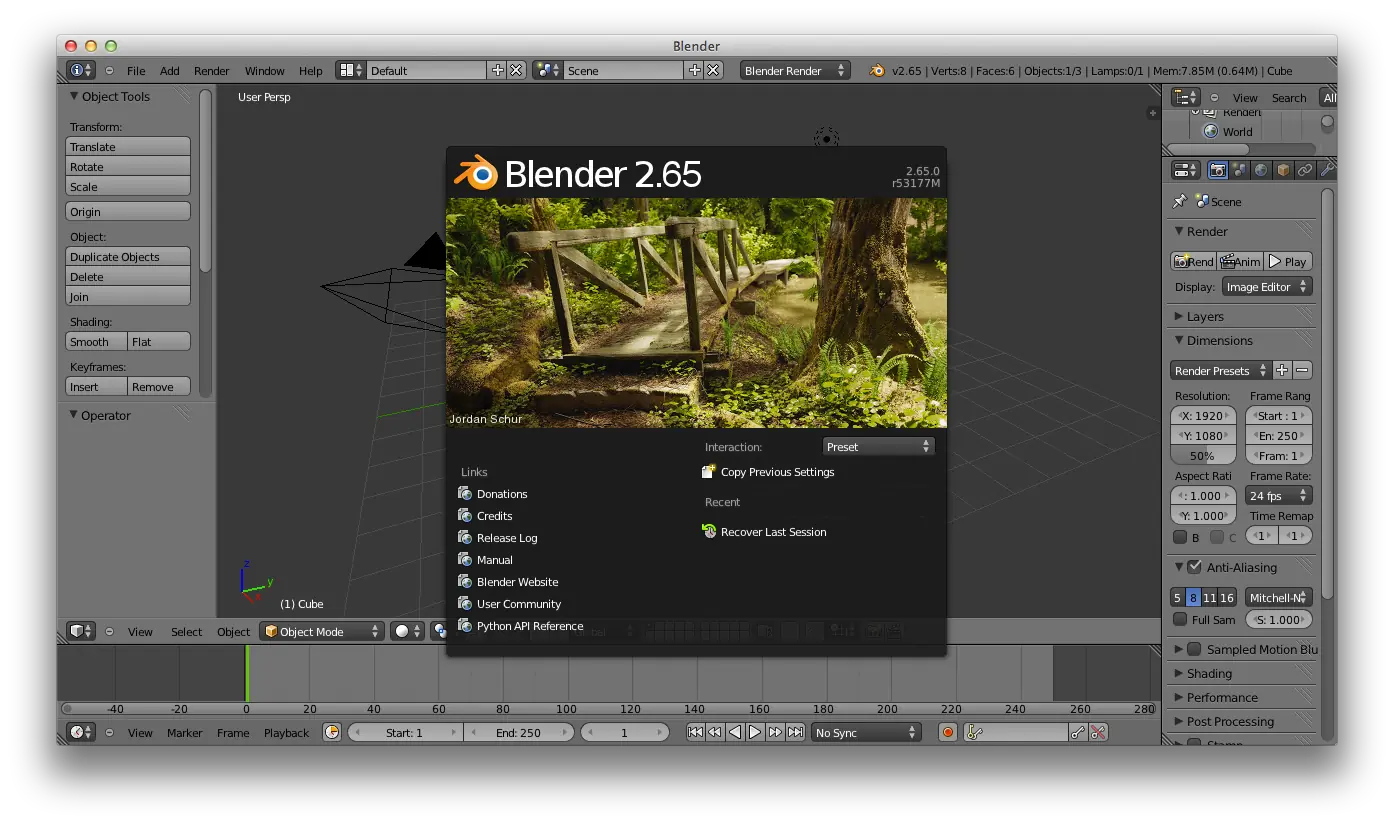Click the anti-aliasing filter size S slider
The image size is (1394, 824).
pos(1279,620)
